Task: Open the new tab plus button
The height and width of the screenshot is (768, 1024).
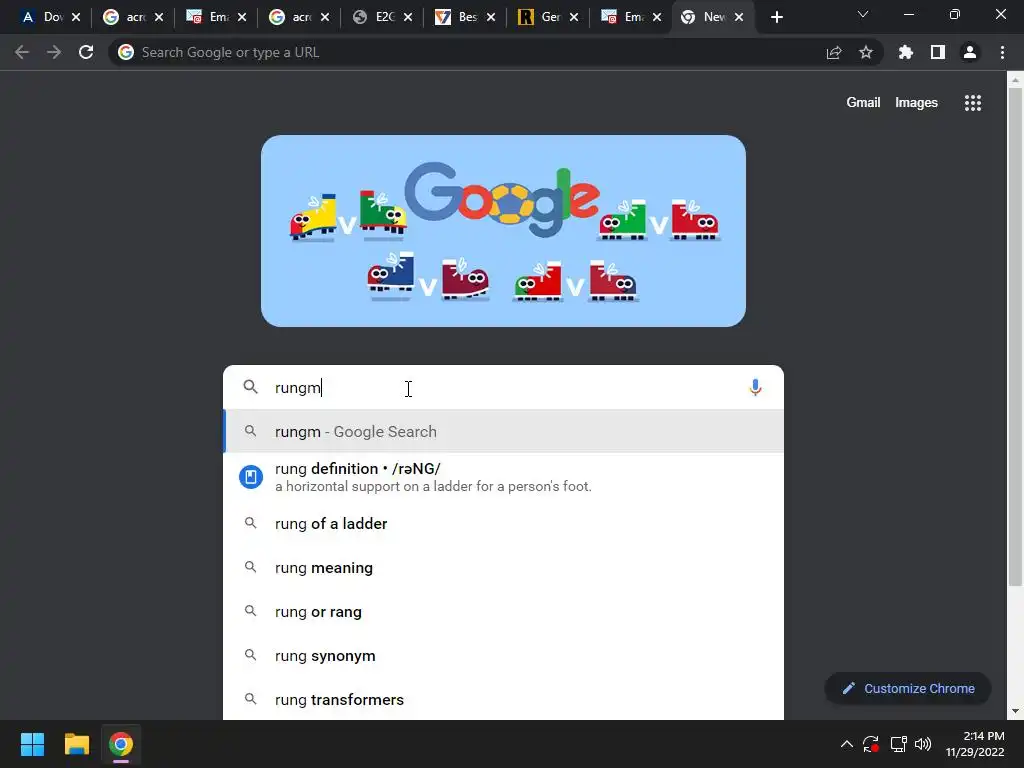Action: (776, 18)
